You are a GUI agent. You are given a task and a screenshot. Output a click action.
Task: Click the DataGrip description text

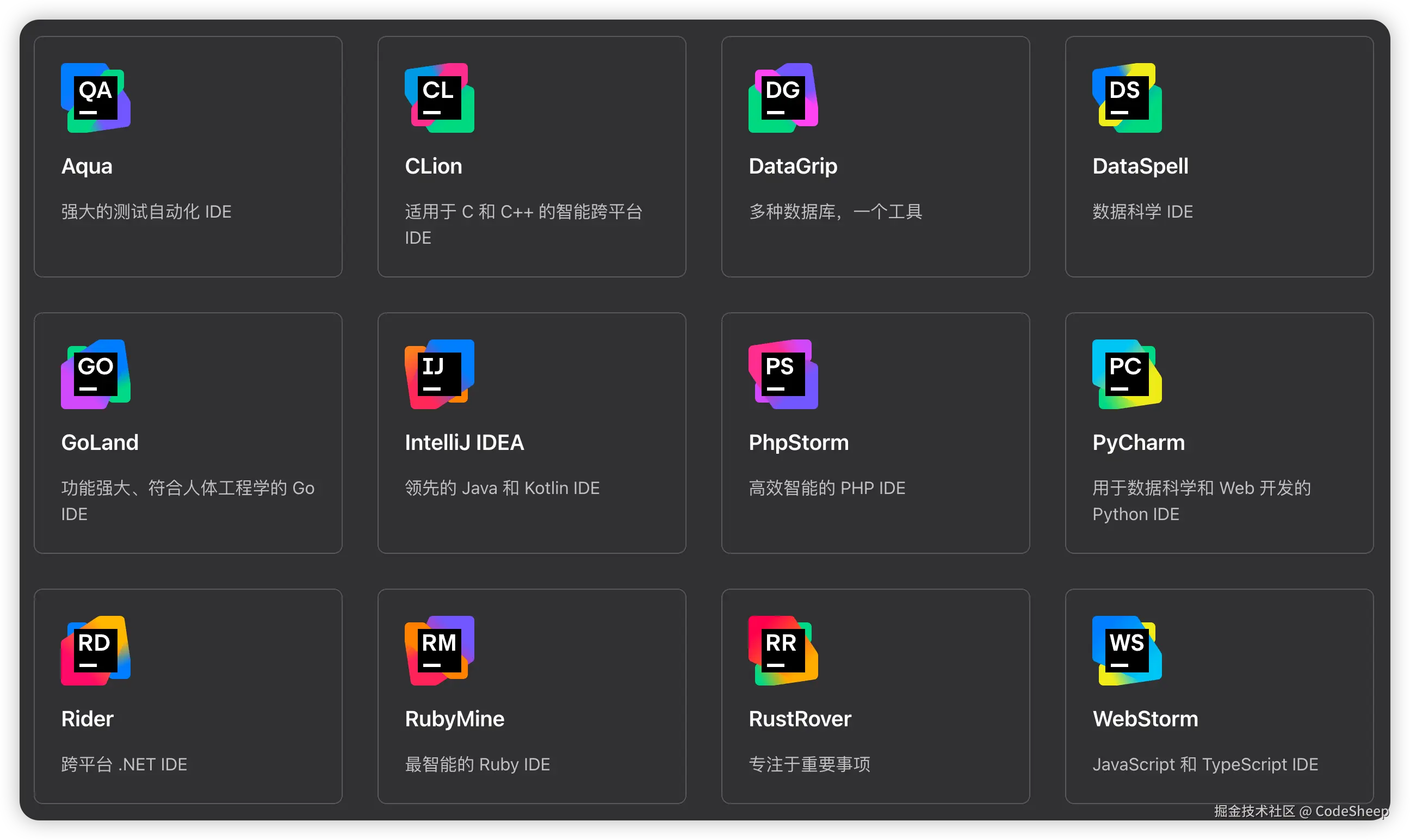[x=835, y=212]
